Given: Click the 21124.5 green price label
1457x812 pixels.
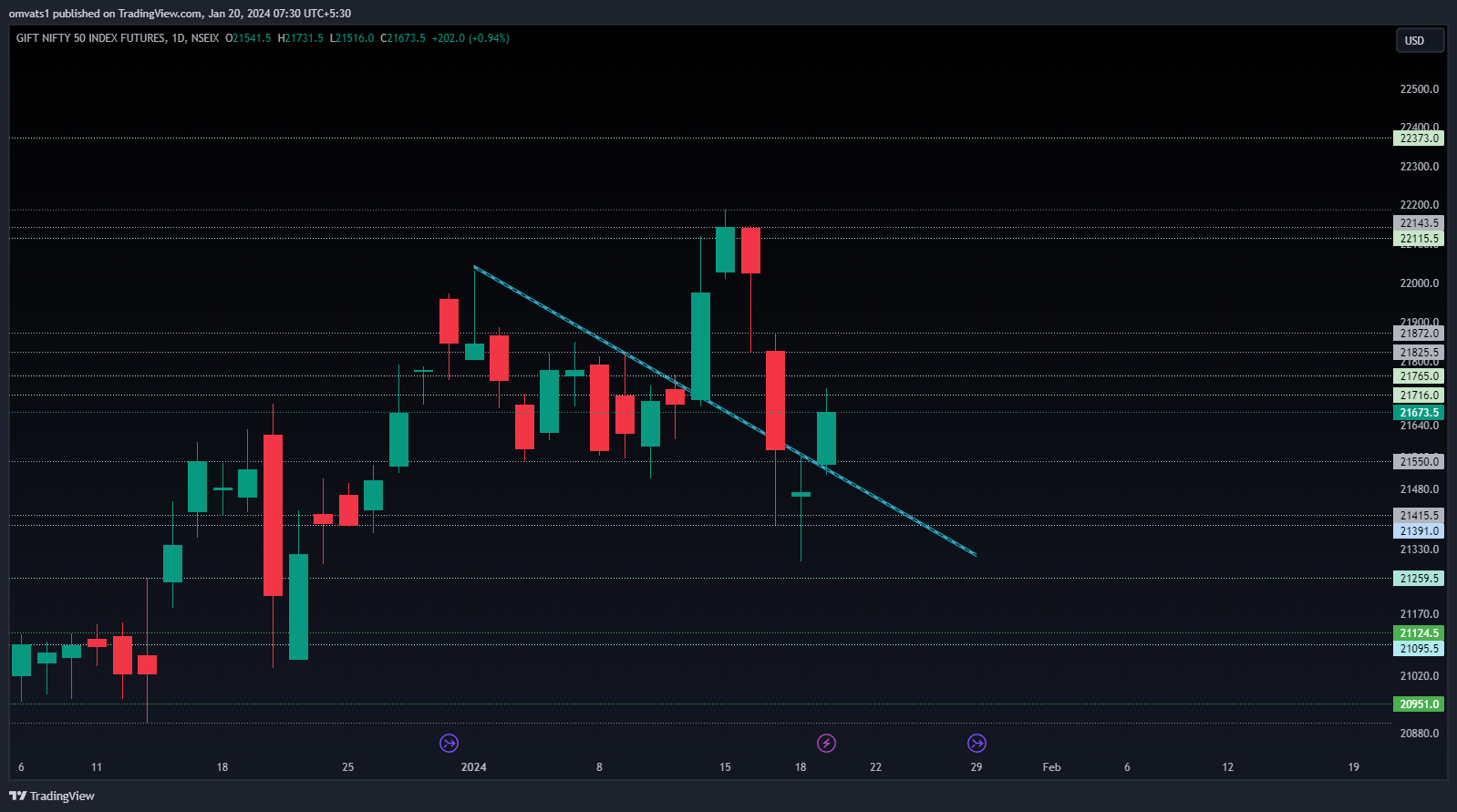Looking at the screenshot, I should coord(1419,633).
